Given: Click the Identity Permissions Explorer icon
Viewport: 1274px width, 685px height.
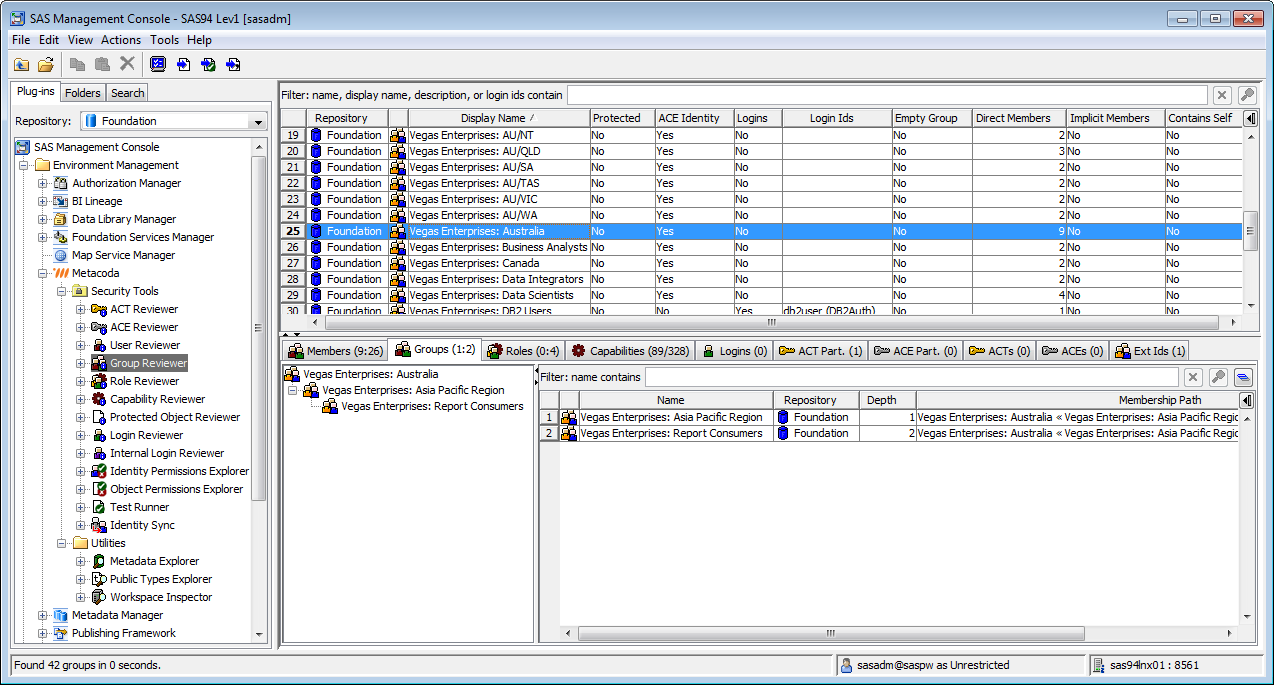Looking at the screenshot, I should (x=99, y=471).
